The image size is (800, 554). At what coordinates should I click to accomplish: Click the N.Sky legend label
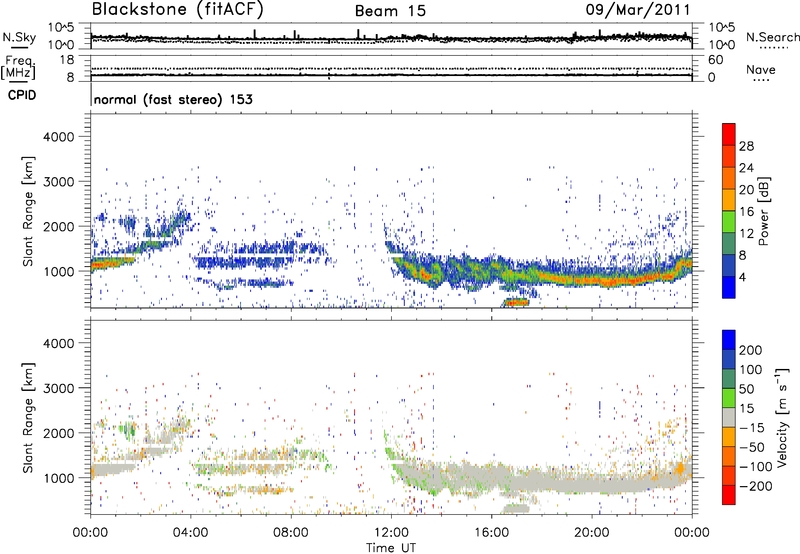[19, 37]
